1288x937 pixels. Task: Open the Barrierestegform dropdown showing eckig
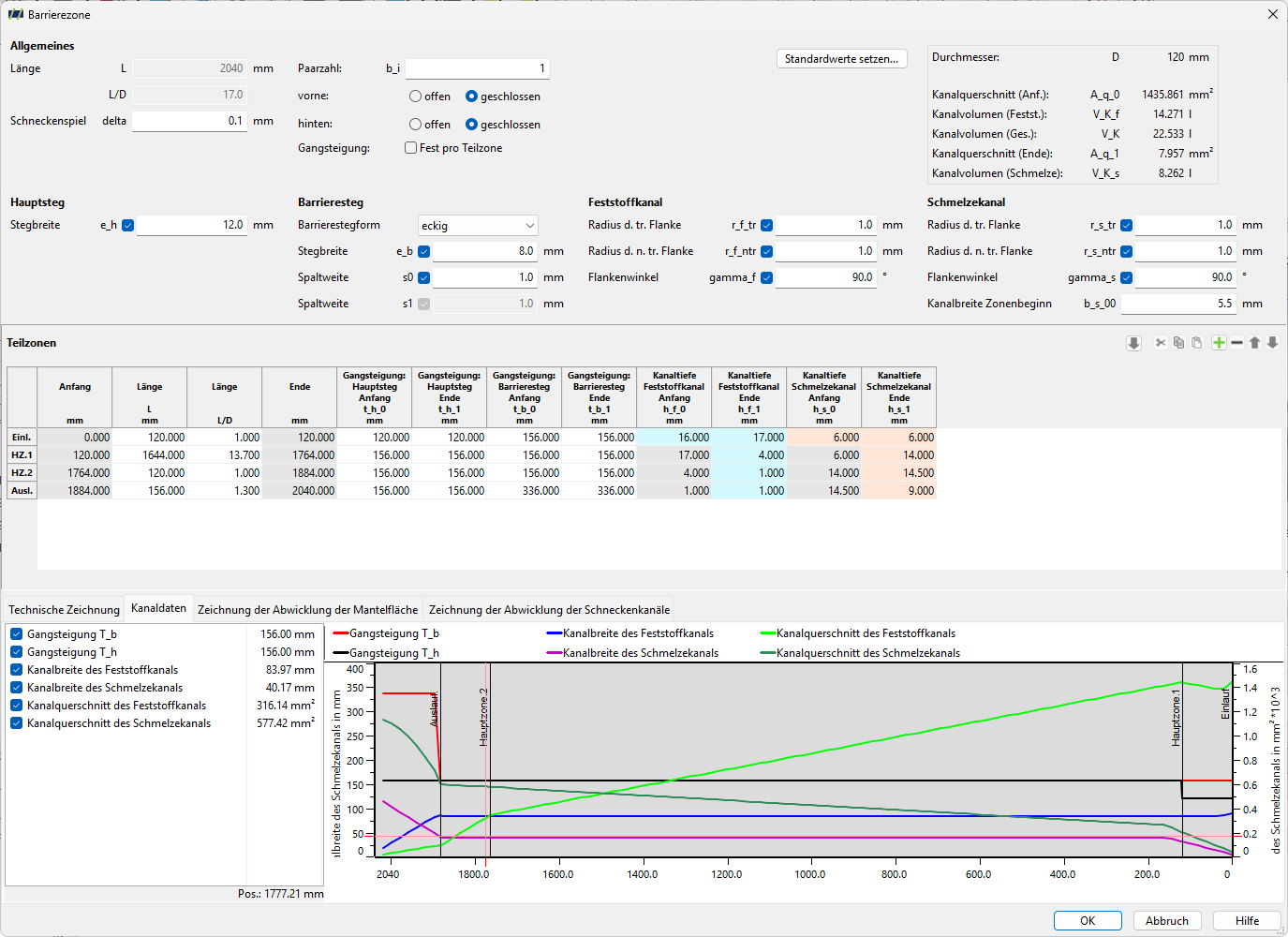pyautogui.click(x=478, y=225)
